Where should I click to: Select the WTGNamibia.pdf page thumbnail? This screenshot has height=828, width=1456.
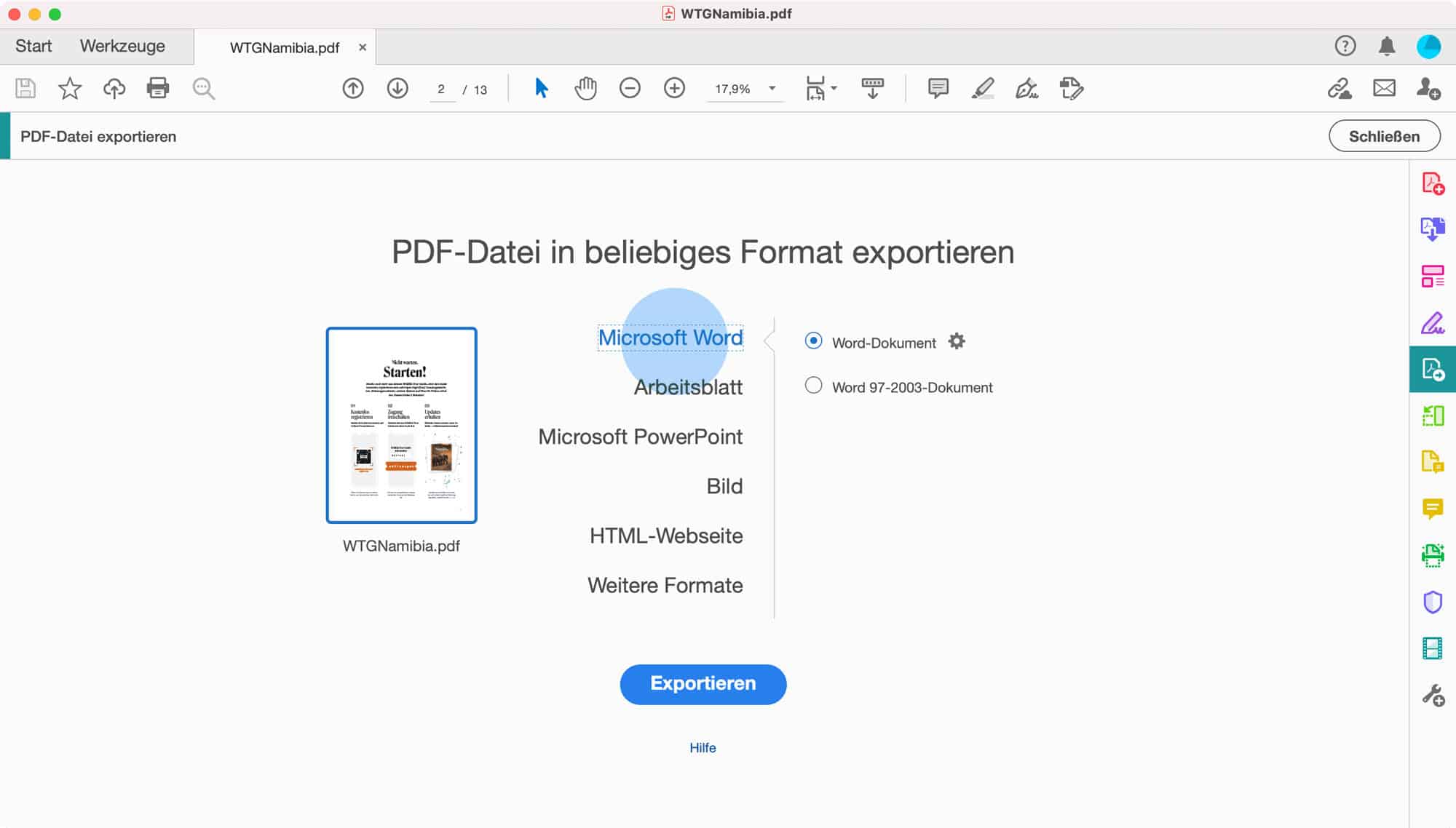402,425
